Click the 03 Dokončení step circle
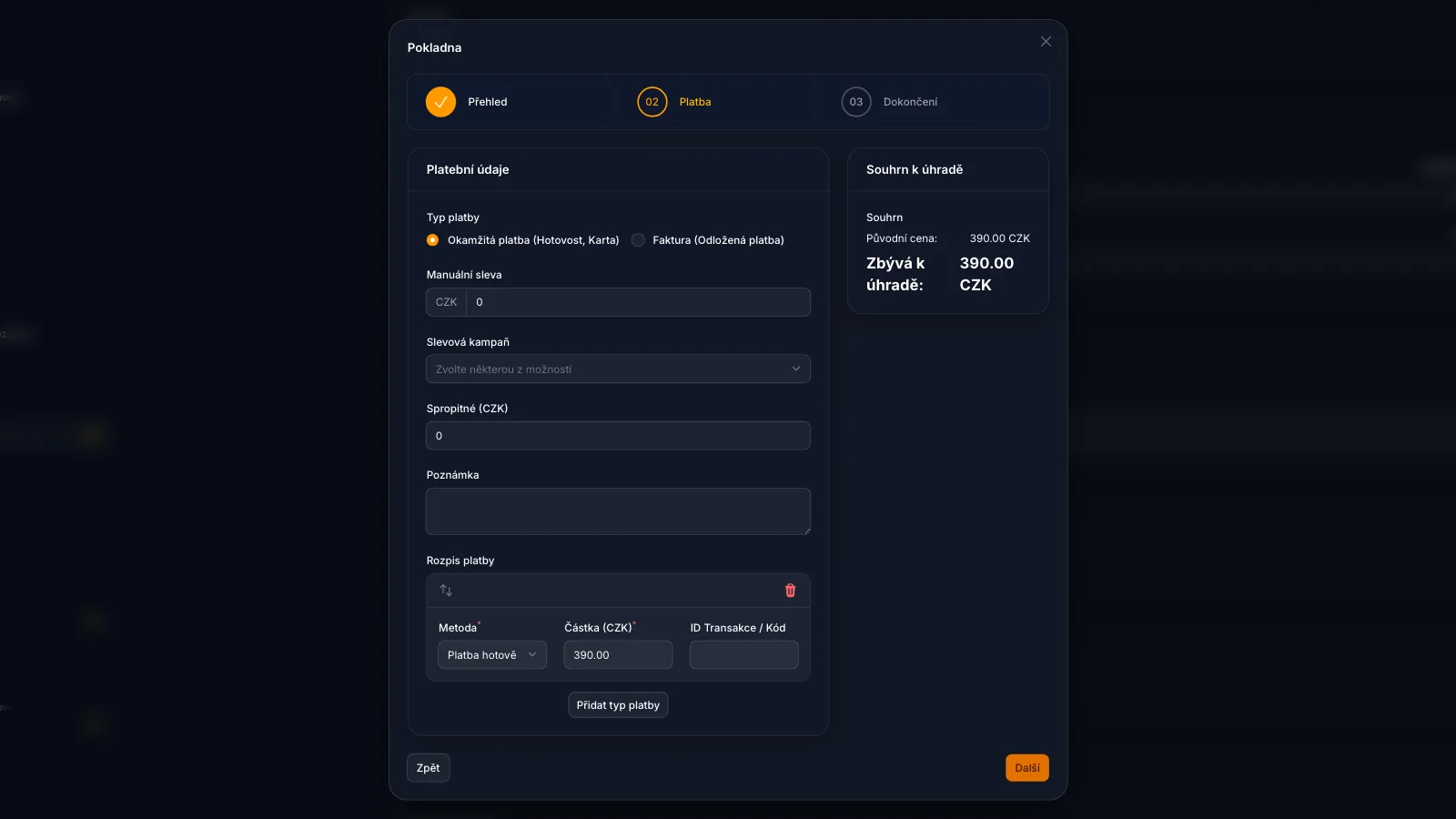This screenshot has width=1456, height=819. 856,102
